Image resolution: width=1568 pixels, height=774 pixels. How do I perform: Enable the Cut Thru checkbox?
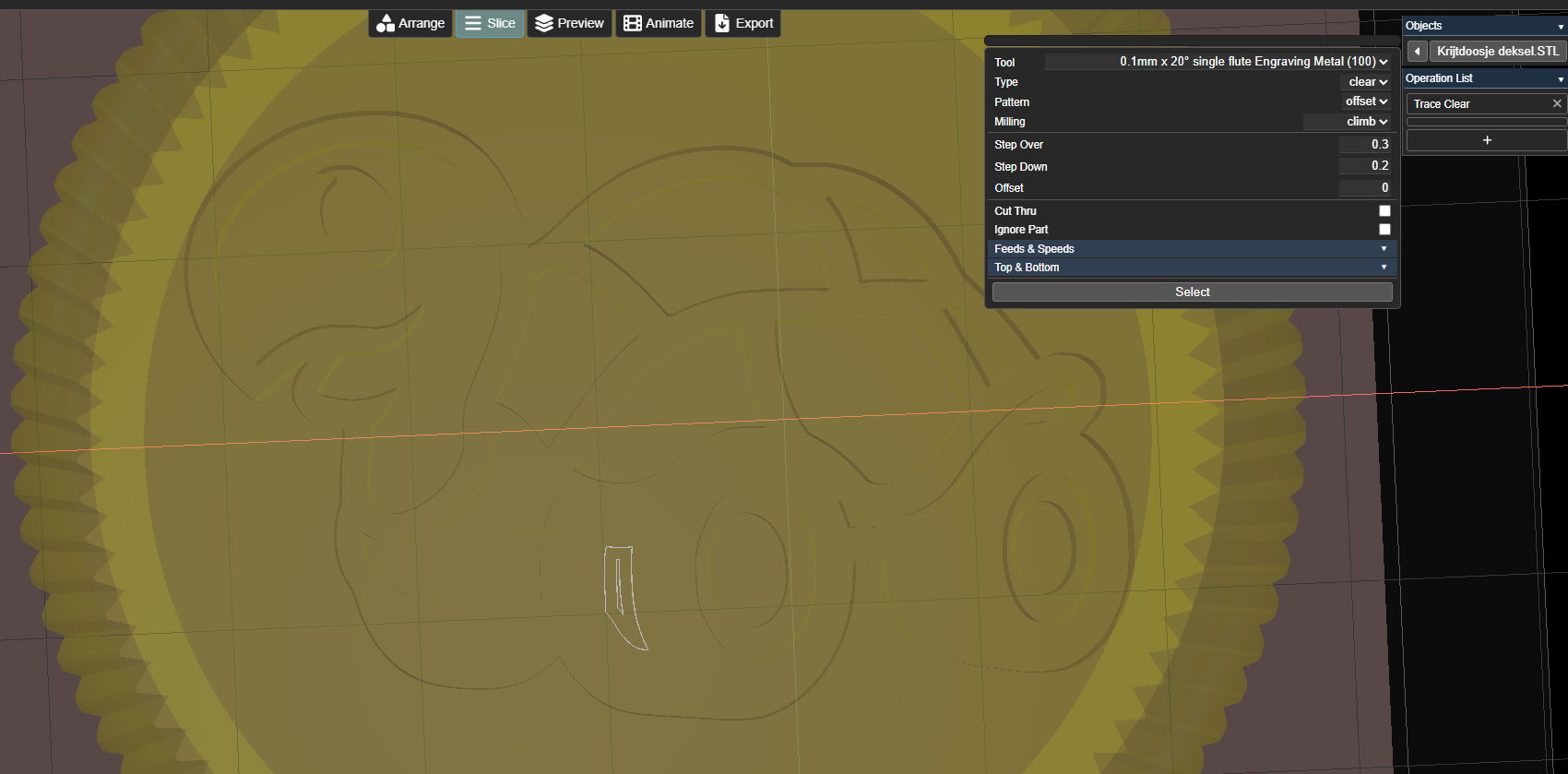pyautogui.click(x=1384, y=211)
